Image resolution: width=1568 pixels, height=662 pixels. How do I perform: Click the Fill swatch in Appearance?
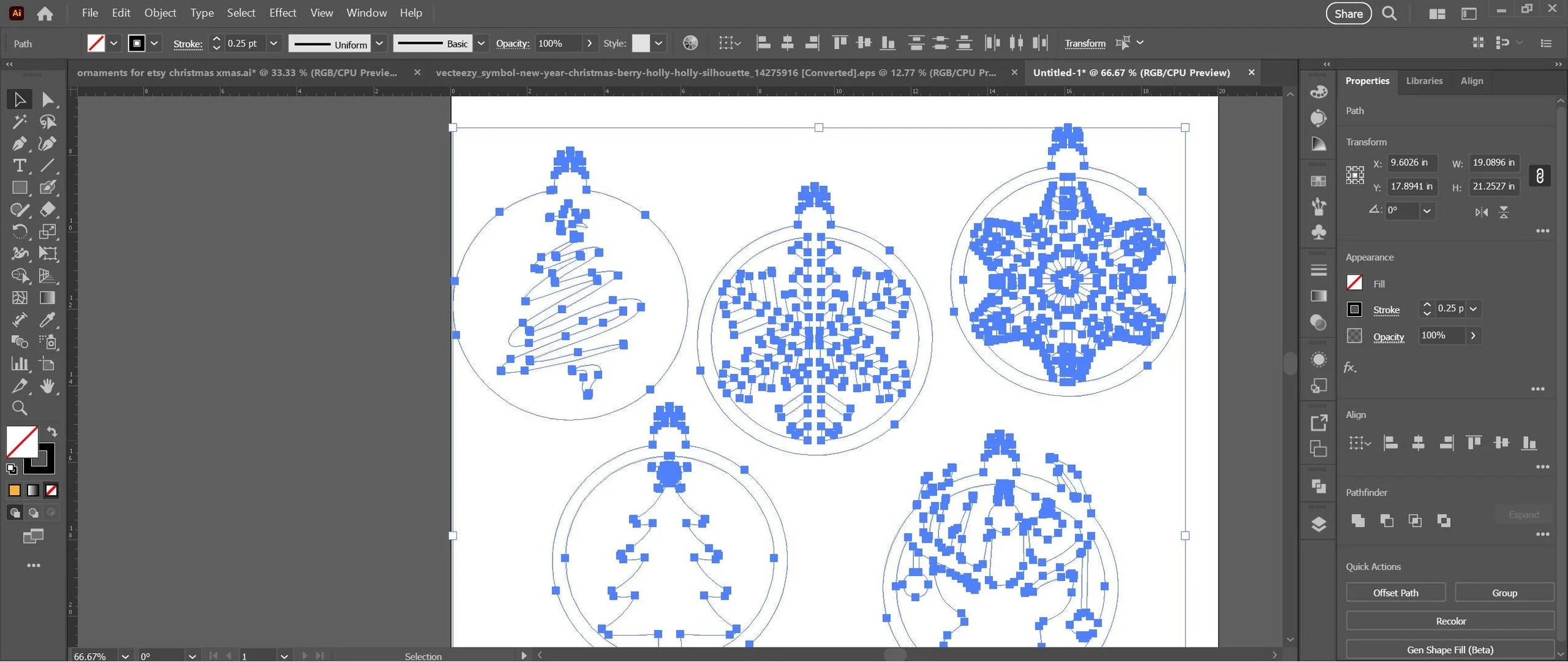click(x=1354, y=283)
